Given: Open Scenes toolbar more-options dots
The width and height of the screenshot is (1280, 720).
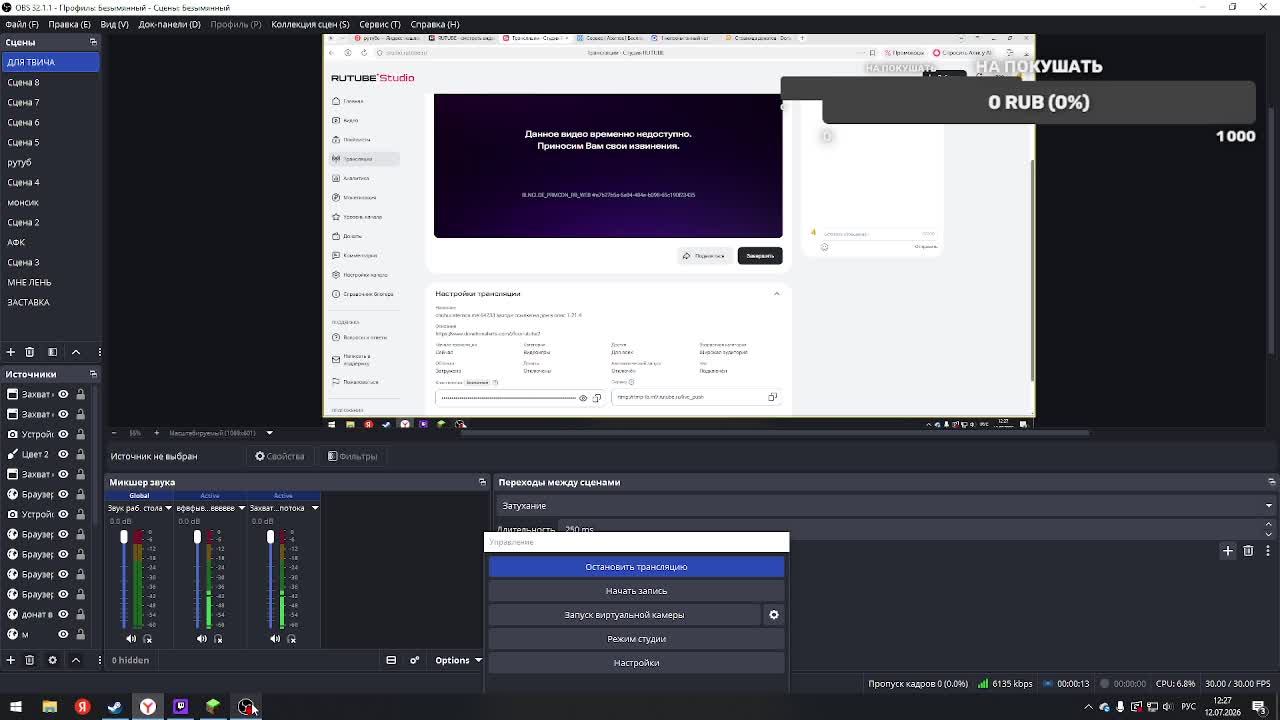Looking at the screenshot, I should click(x=99, y=352).
